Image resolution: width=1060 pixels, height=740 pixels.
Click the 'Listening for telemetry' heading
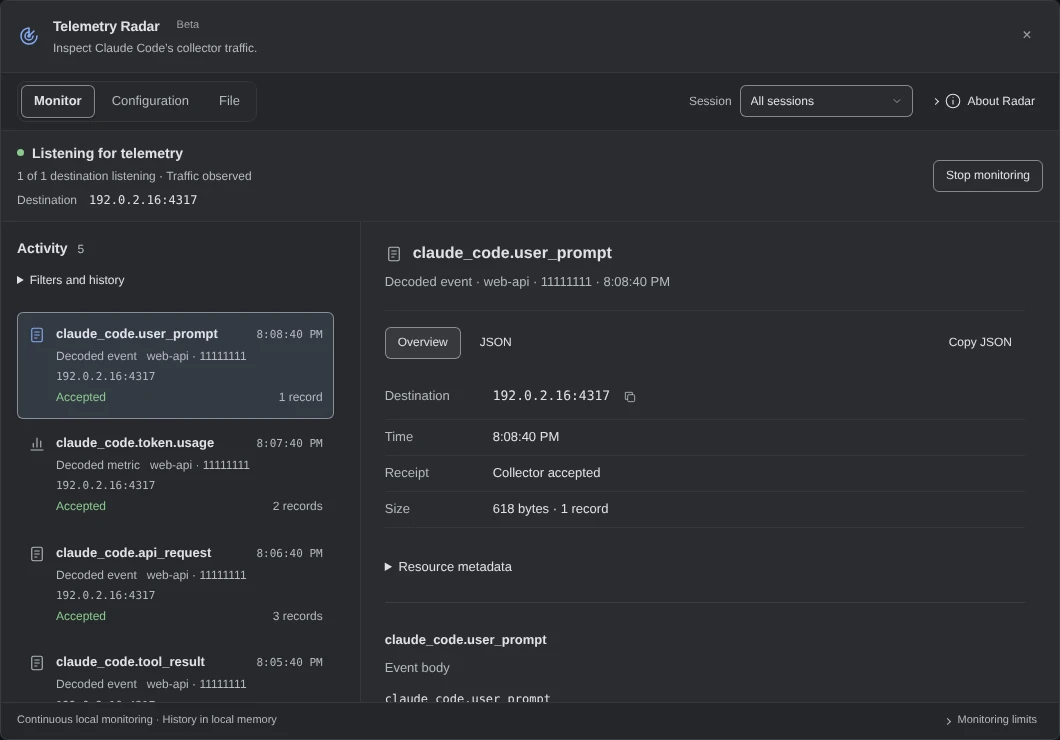pyautogui.click(x=107, y=153)
